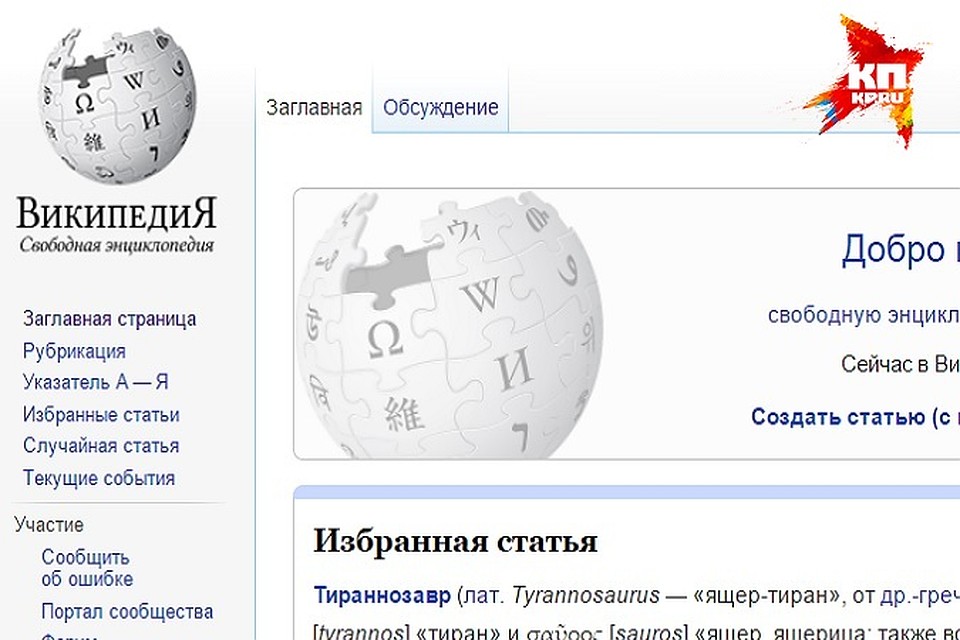Click the large puzzle globe banner image

point(450,325)
